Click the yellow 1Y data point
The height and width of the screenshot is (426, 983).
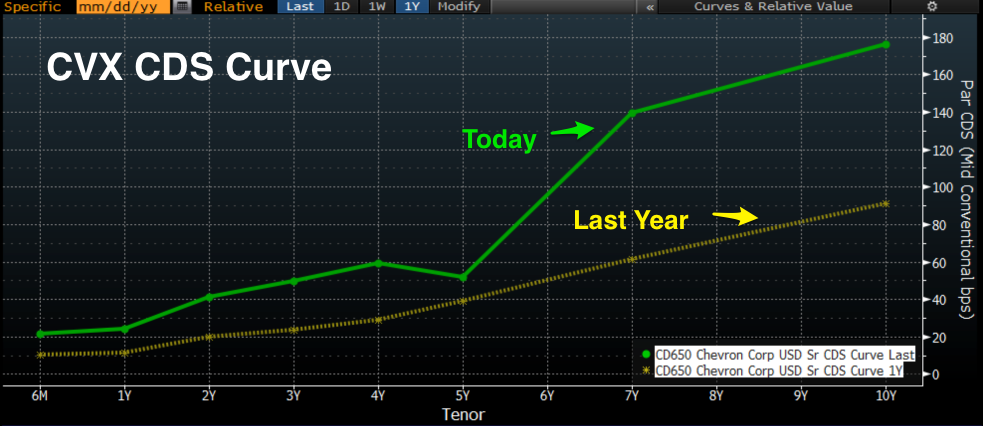[125, 353]
